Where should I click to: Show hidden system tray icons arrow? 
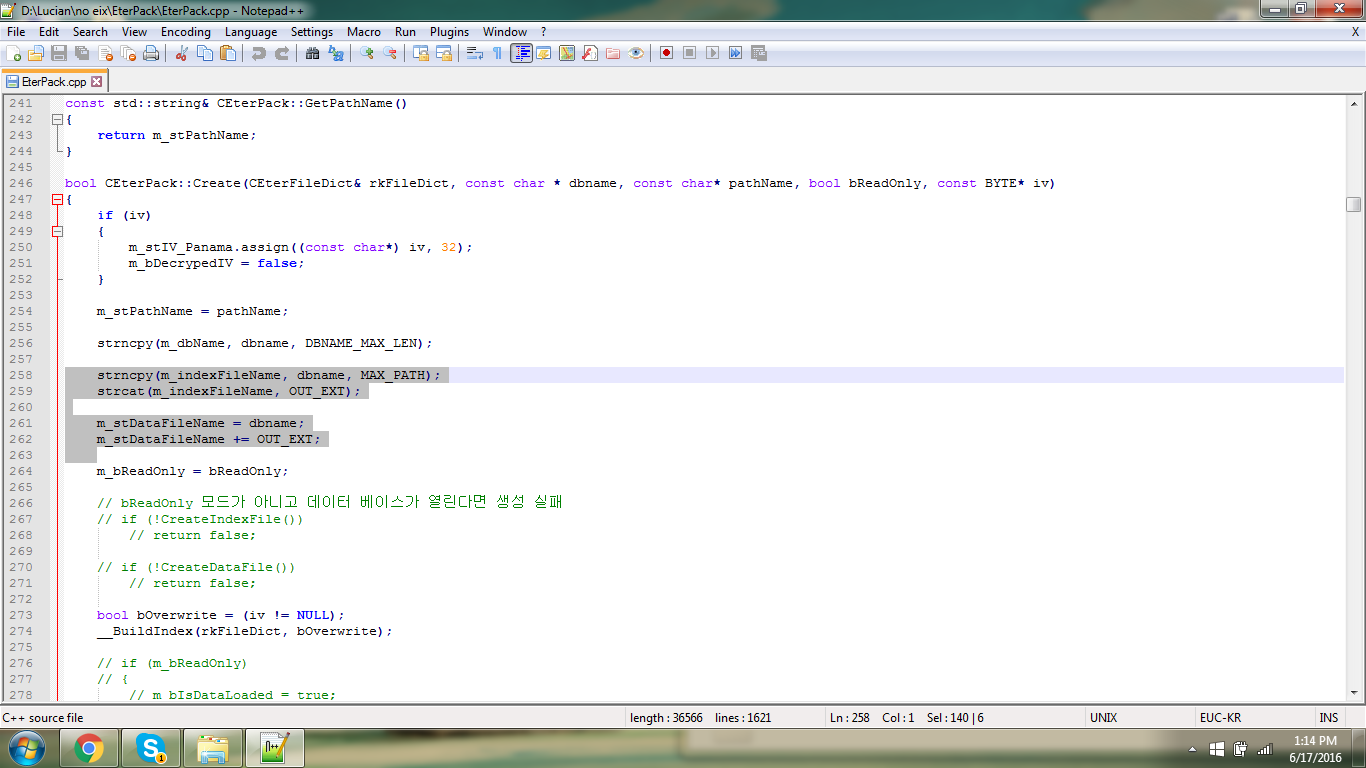(1193, 749)
